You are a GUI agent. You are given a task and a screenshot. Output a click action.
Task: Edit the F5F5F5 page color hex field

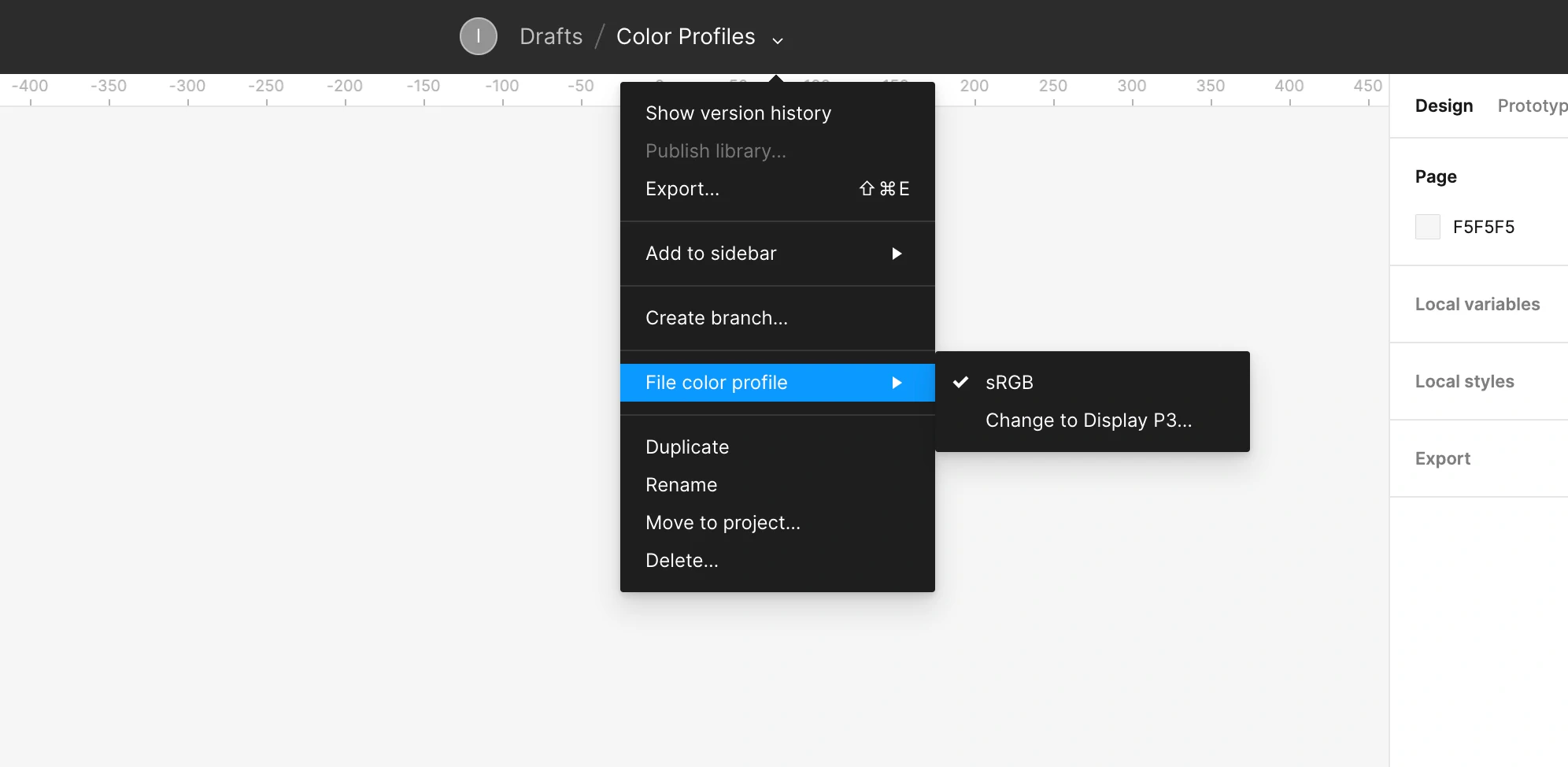pyautogui.click(x=1483, y=227)
